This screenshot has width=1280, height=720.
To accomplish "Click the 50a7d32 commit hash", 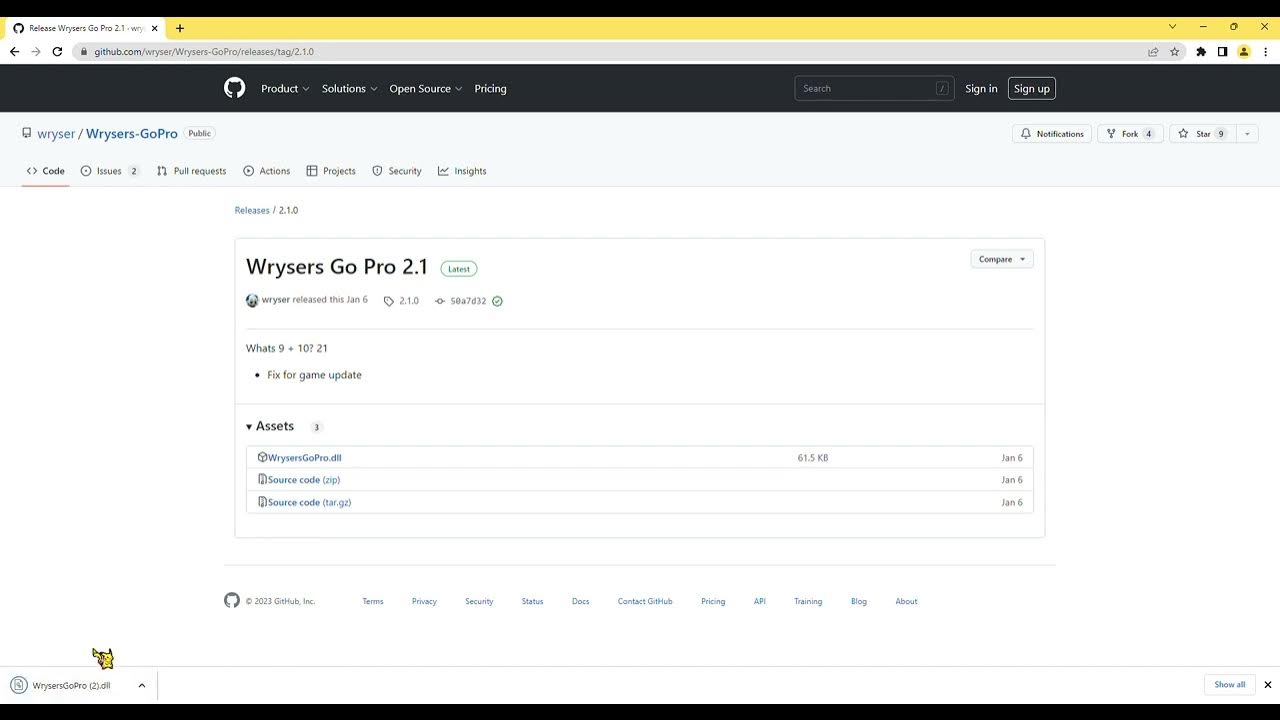I will 468,301.
